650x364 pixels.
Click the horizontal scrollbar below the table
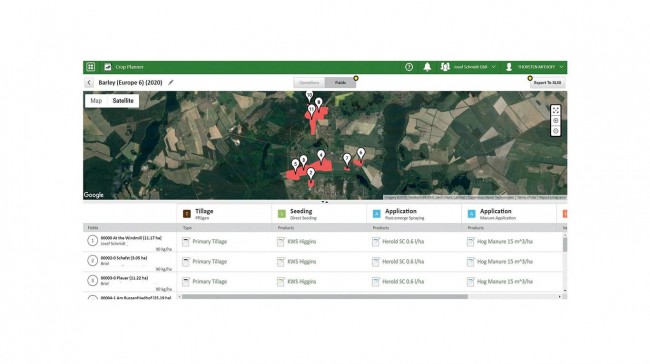point(325,297)
